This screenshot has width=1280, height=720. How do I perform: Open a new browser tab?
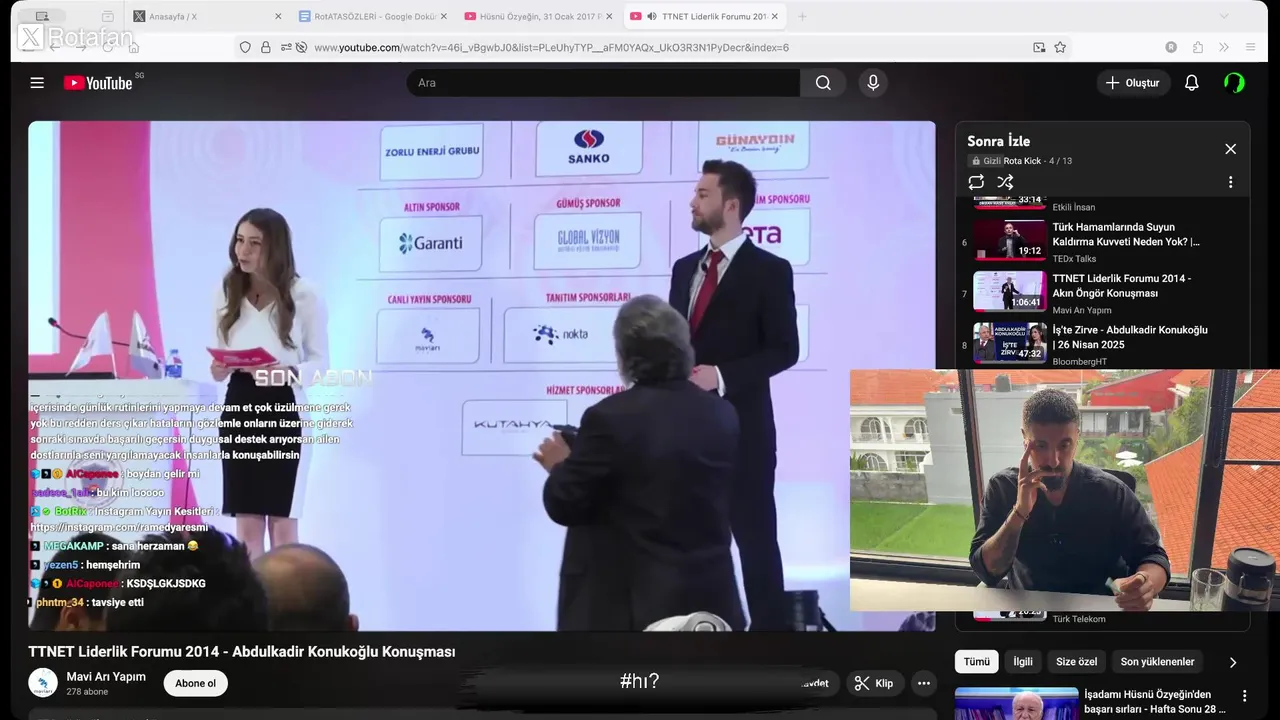pyautogui.click(x=802, y=16)
